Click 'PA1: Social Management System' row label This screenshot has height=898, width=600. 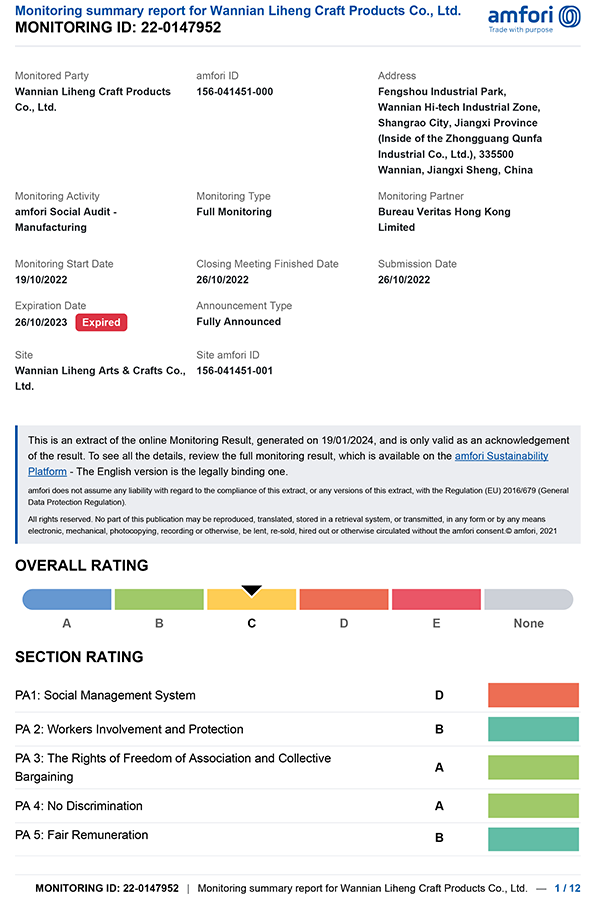tap(105, 695)
